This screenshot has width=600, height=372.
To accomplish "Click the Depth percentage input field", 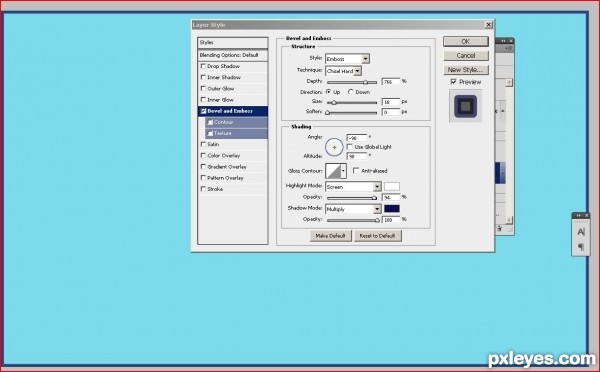I will [391, 82].
